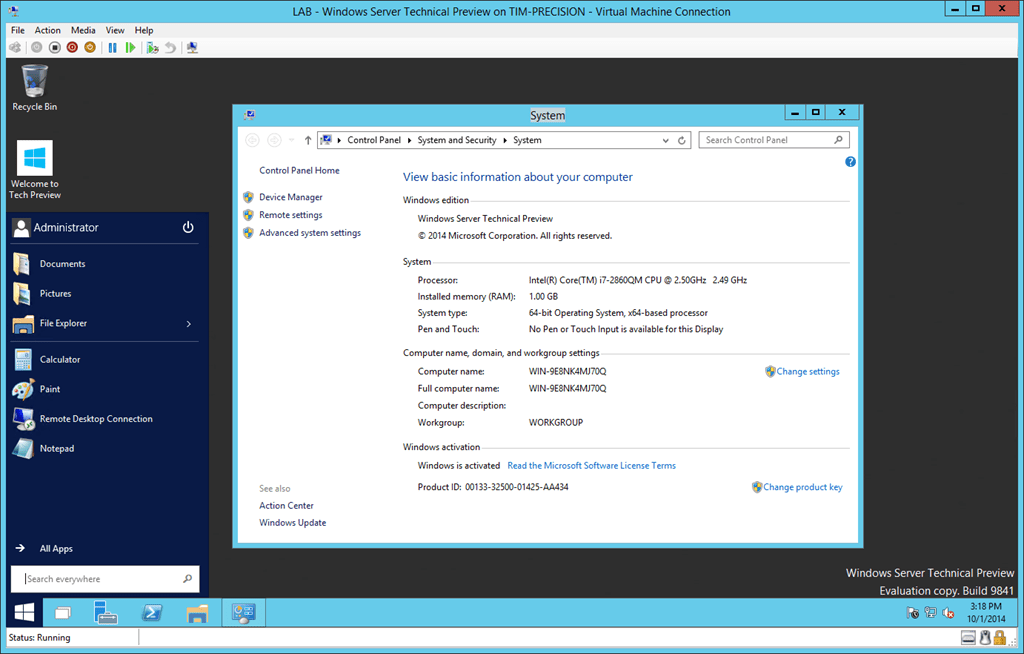Open the Action menu
The height and width of the screenshot is (654, 1024).
click(47, 29)
